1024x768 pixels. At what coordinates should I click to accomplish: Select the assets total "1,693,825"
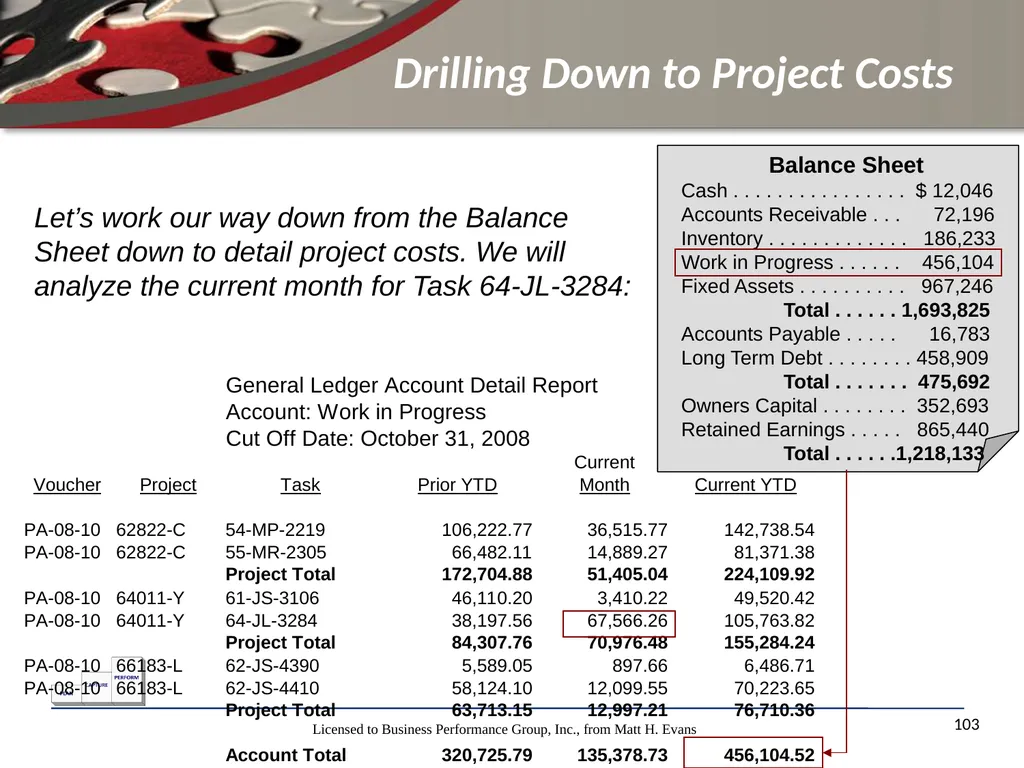(946, 310)
